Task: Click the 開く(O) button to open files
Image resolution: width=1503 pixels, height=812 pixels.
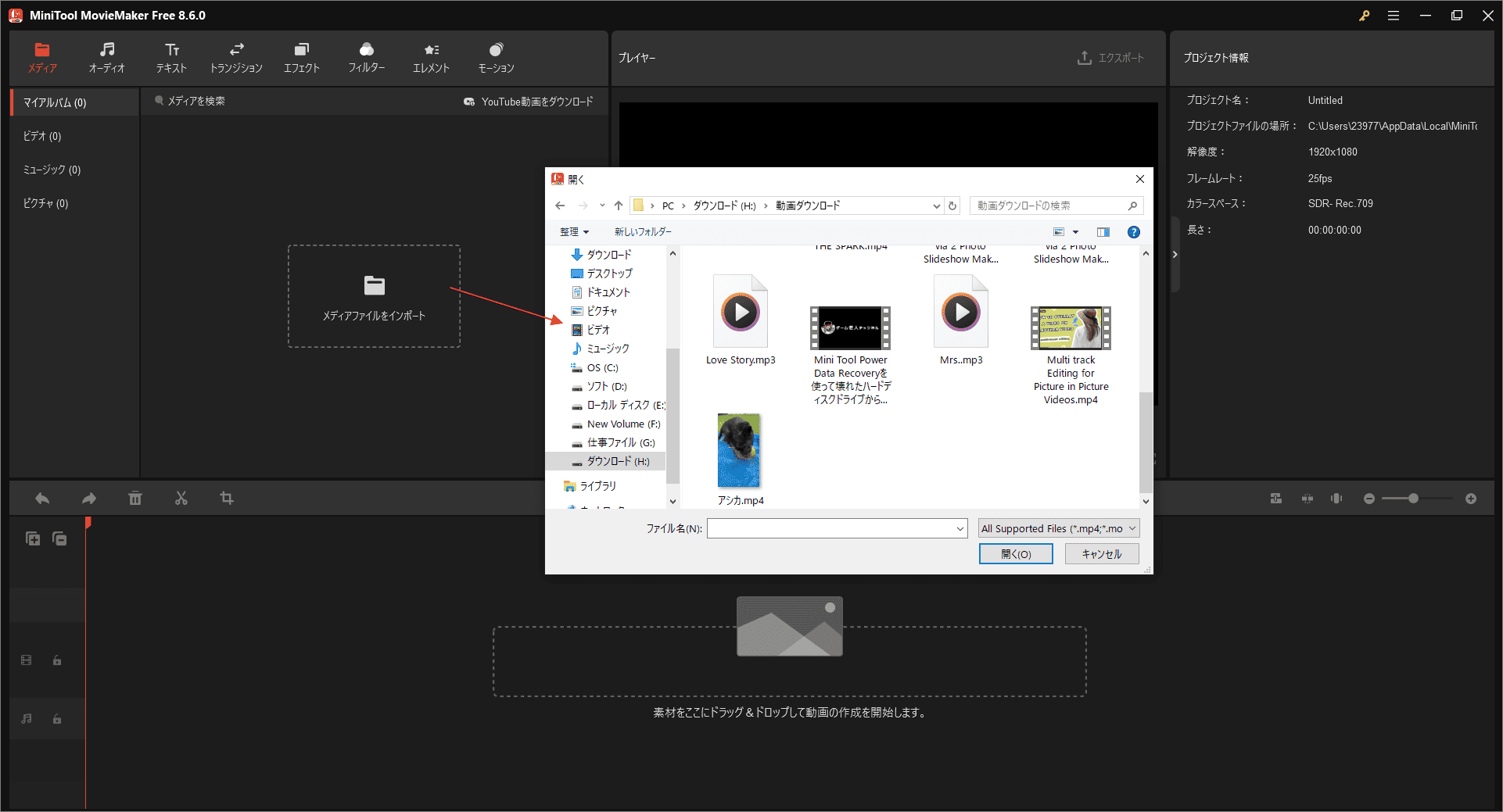Action: click(1016, 553)
